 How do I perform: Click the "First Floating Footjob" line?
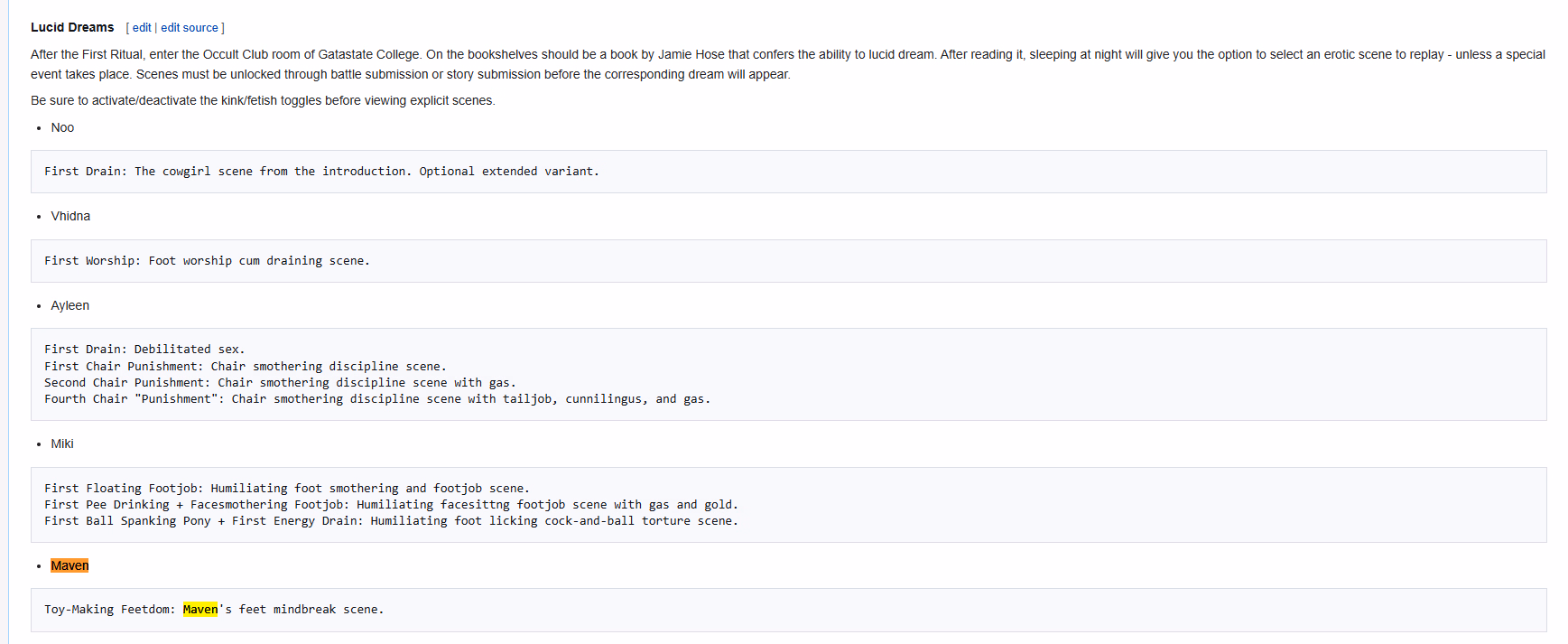tap(286, 489)
